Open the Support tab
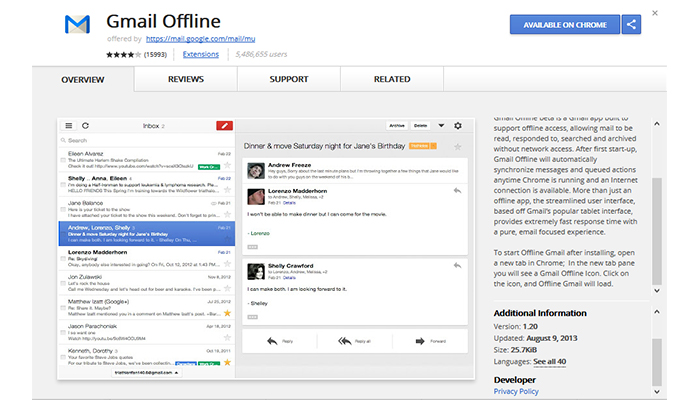700x400 pixels. point(289,79)
